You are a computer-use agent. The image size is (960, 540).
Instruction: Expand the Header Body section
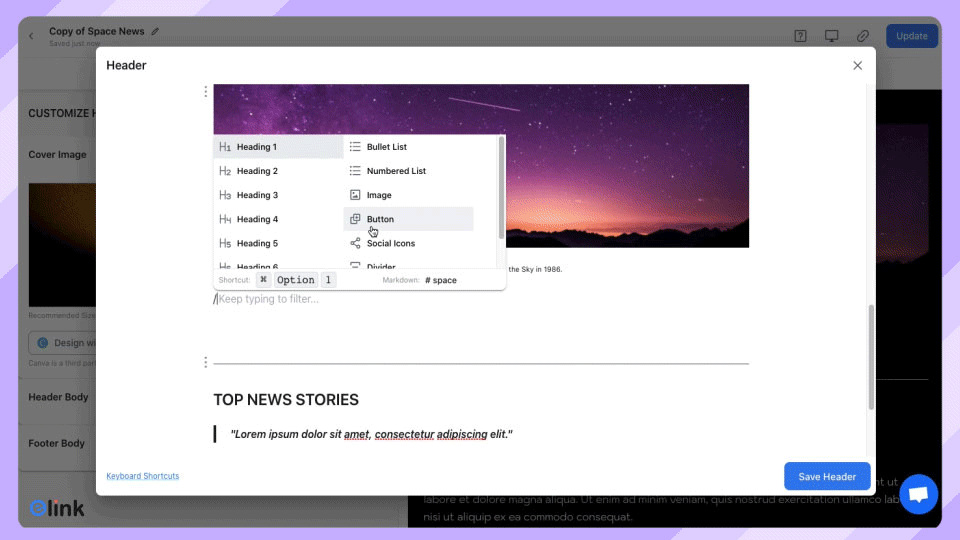(58, 397)
